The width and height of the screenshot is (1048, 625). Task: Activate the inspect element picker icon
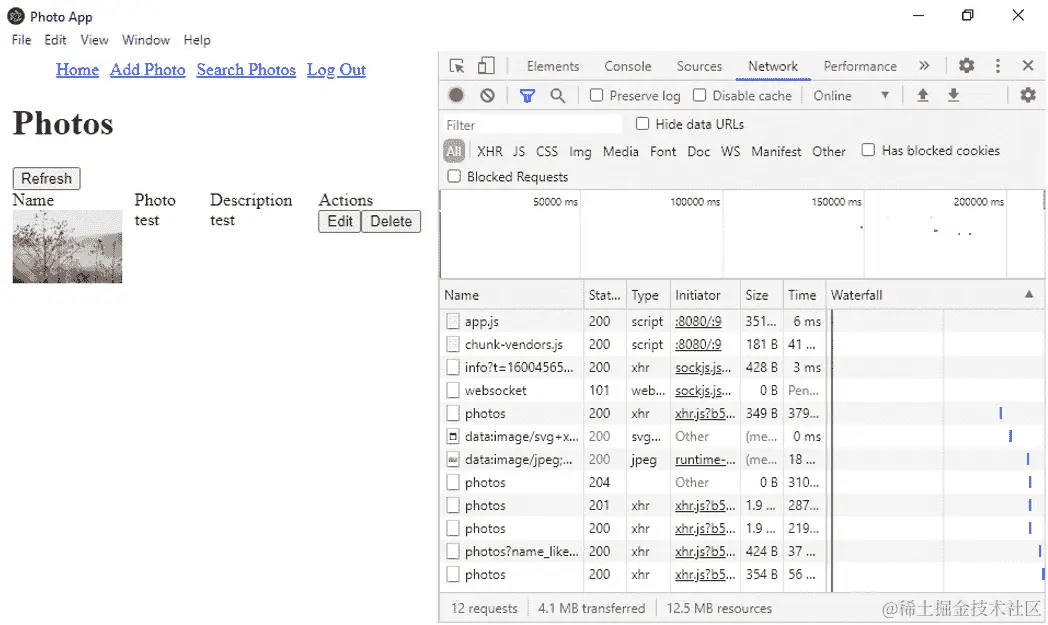pyautogui.click(x=456, y=66)
